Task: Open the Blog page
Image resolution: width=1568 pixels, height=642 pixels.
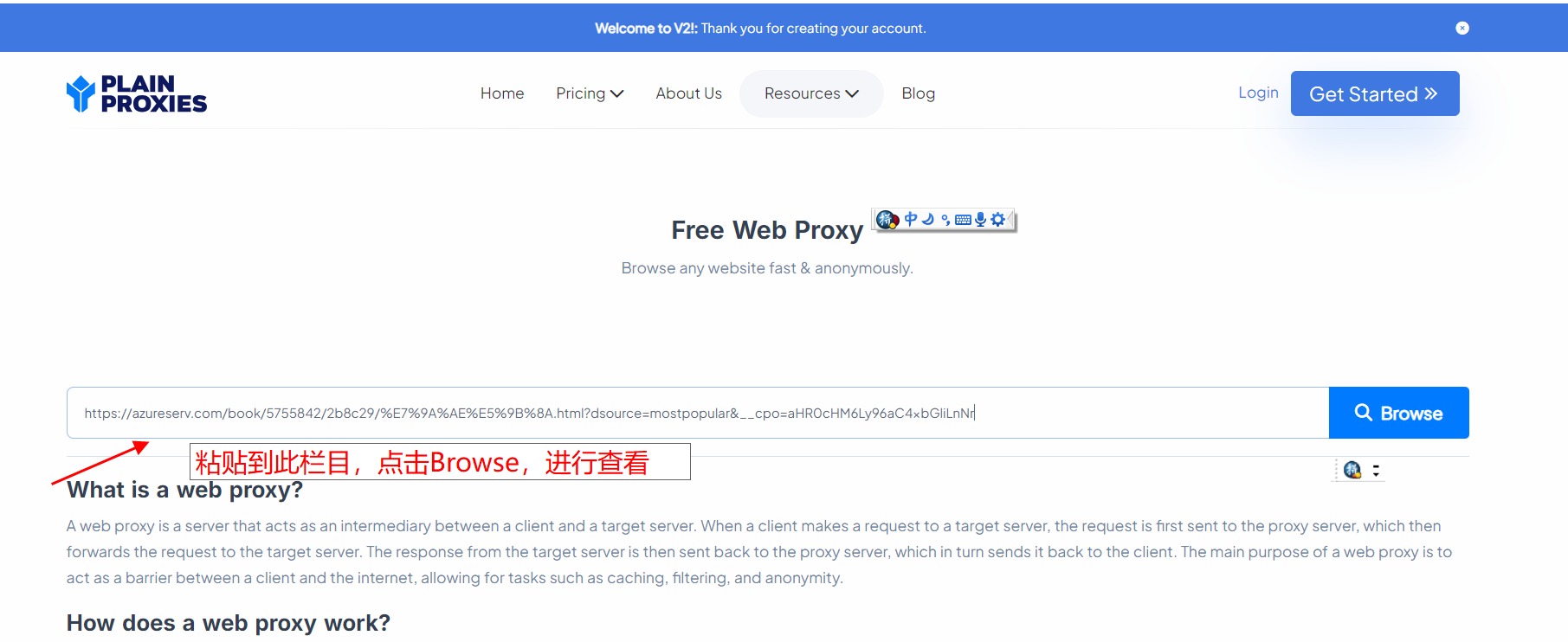Action: (x=918, y=93)
